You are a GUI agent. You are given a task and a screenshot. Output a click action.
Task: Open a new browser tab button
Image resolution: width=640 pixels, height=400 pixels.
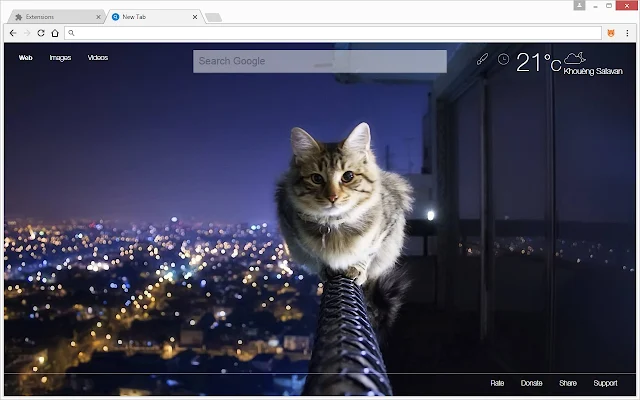tap(213, 18)
